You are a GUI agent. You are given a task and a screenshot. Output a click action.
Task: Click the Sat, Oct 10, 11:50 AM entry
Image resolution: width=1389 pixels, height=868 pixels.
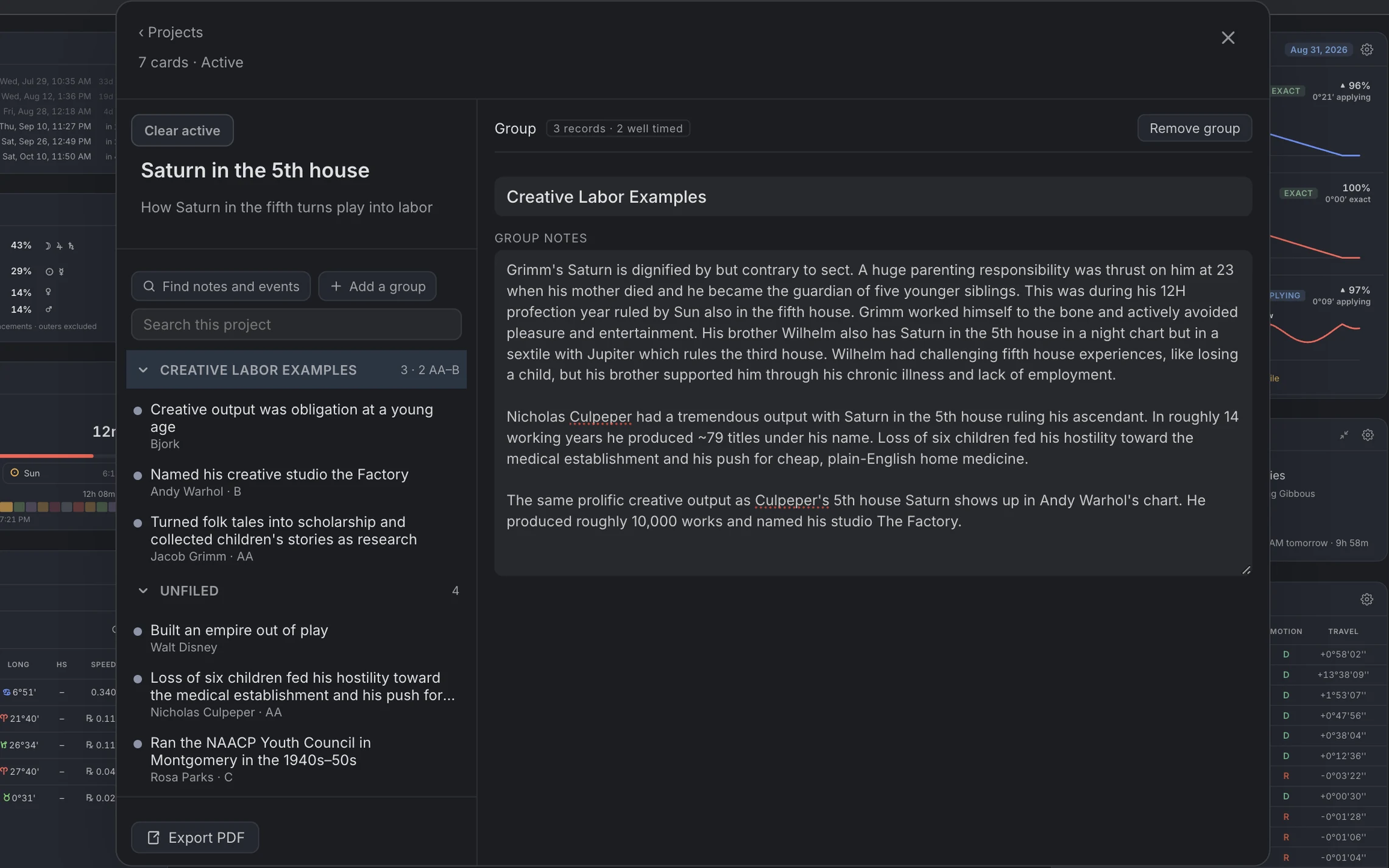[46, 157]
